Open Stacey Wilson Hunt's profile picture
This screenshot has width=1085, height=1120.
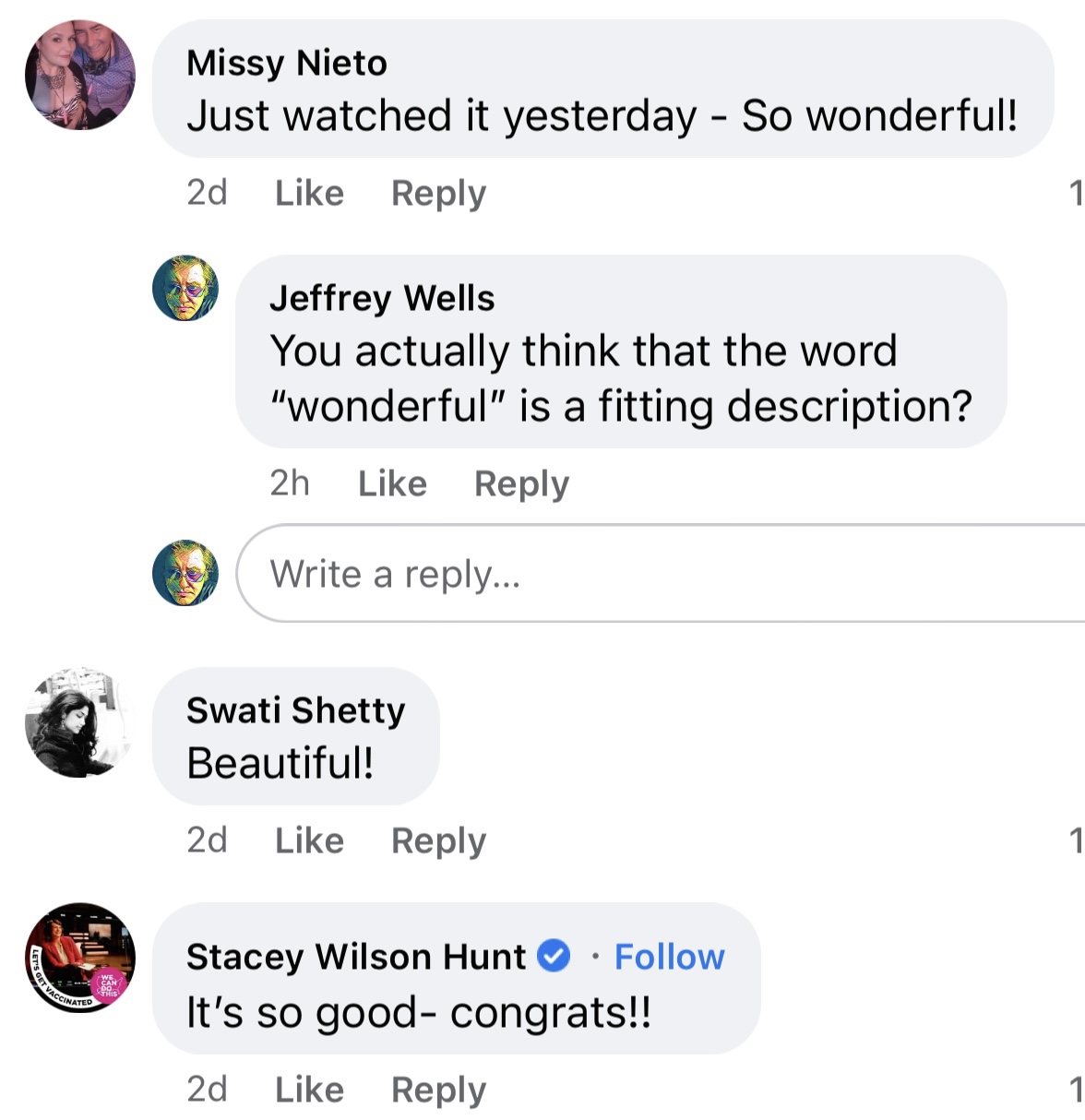(79, 958)
